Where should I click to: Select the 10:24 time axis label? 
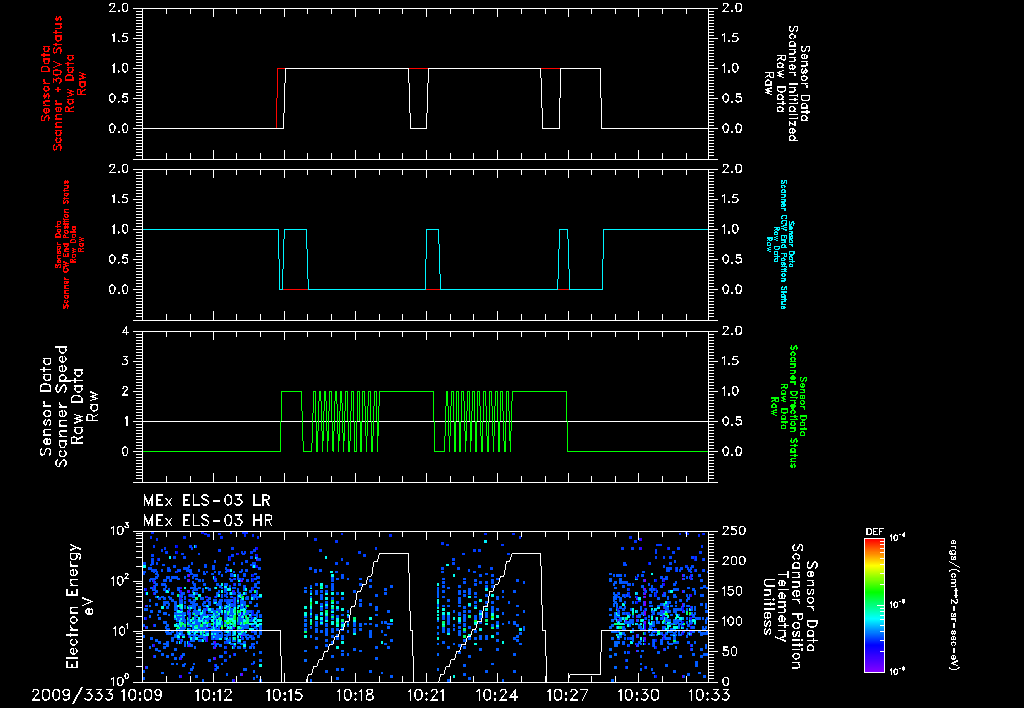(x=497, y=696)
